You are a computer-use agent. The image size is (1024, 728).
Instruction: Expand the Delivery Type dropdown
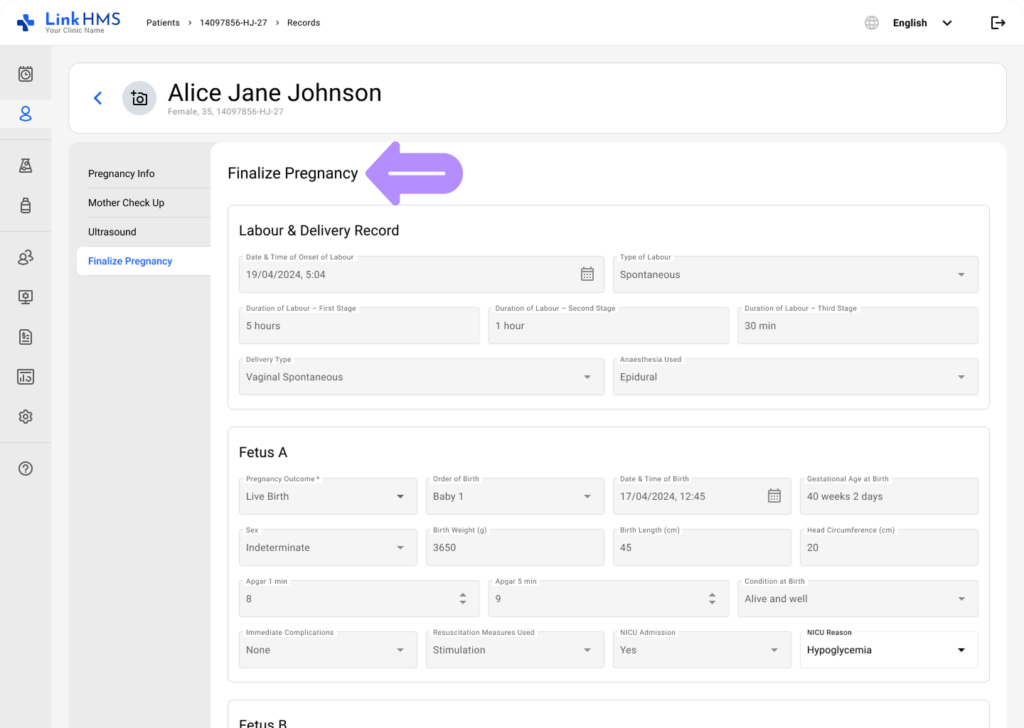pyautogui.click(x=420, y=377)
